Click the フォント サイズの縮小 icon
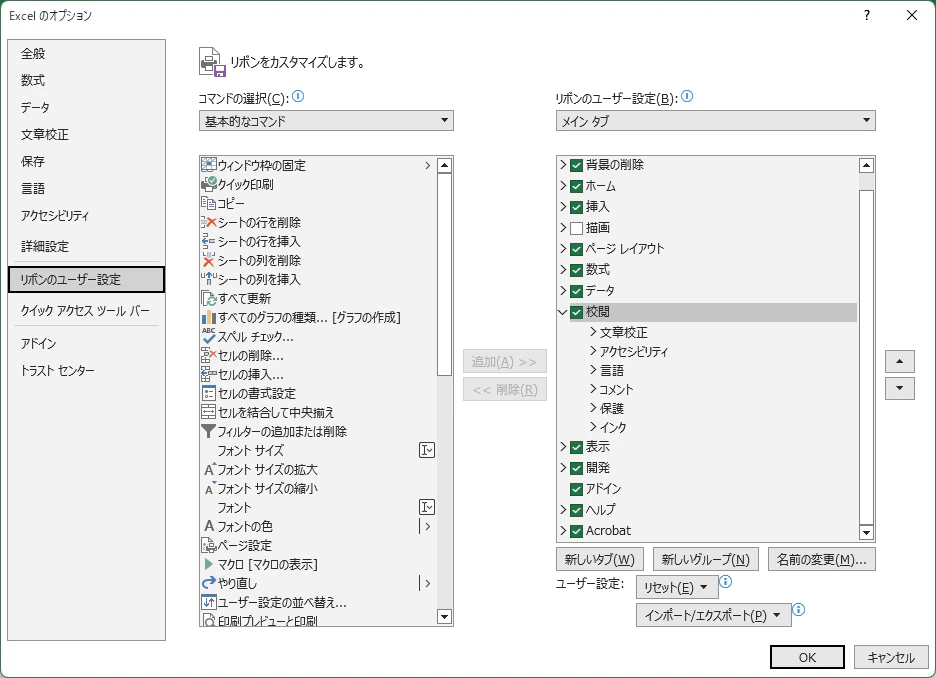 click(209, 488)
